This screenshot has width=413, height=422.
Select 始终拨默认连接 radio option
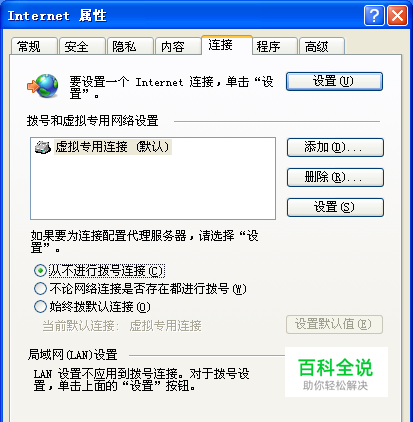pos(40,307)
